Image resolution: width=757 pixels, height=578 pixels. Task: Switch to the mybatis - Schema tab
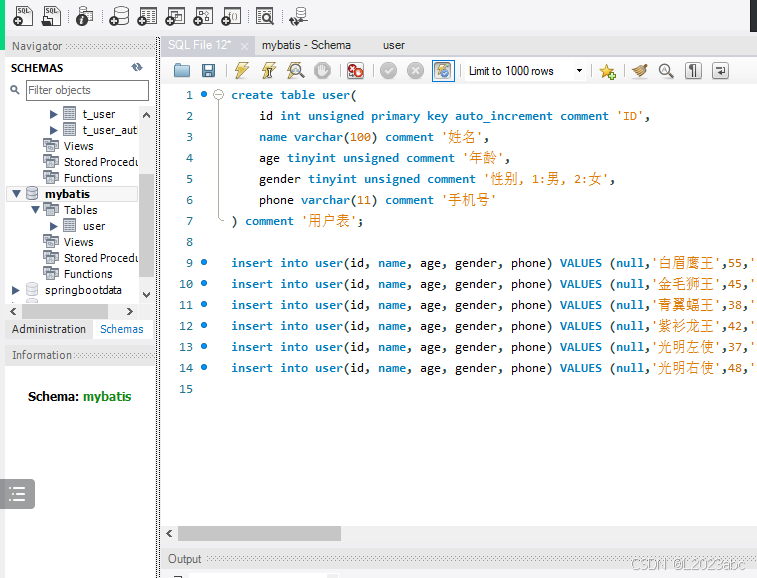(306, 45)
